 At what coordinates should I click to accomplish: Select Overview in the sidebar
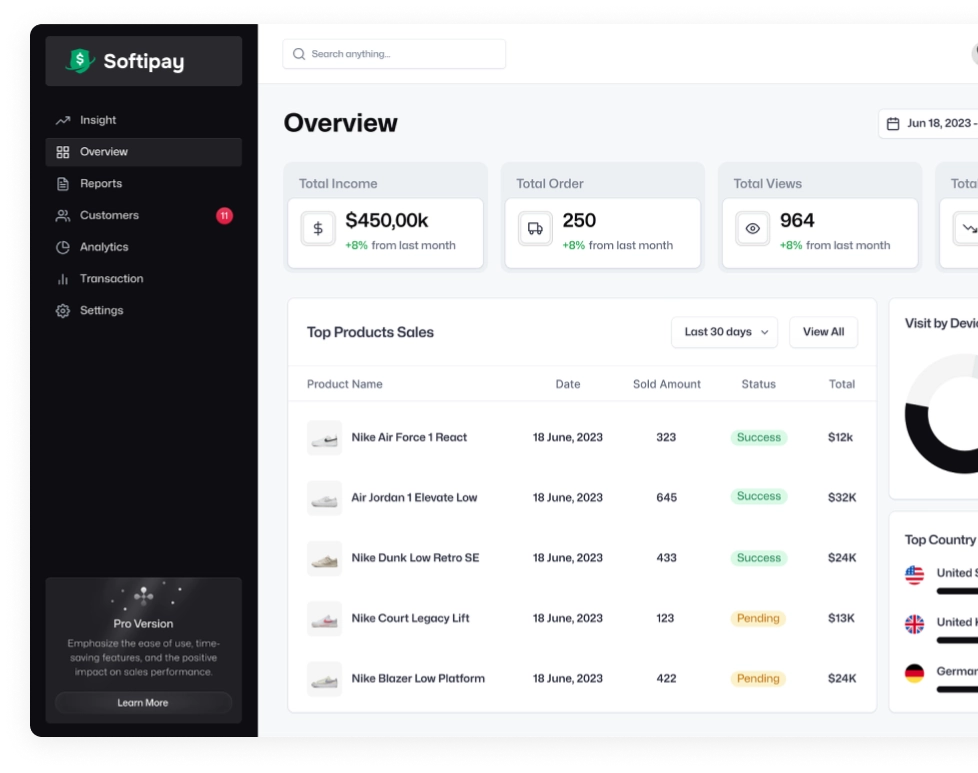[x=143, y=152]
